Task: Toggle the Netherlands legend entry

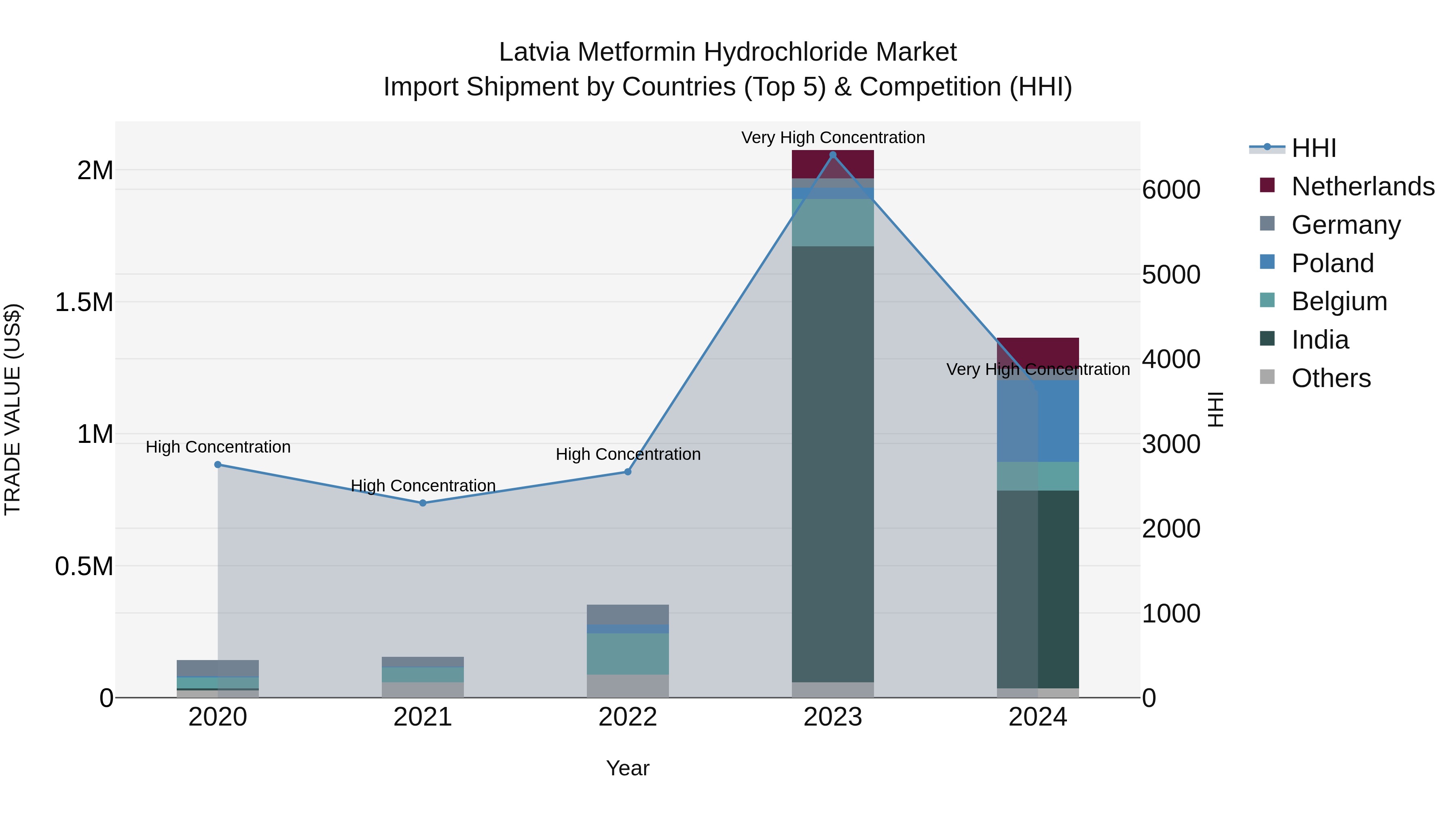Action: coord(1347,186)
